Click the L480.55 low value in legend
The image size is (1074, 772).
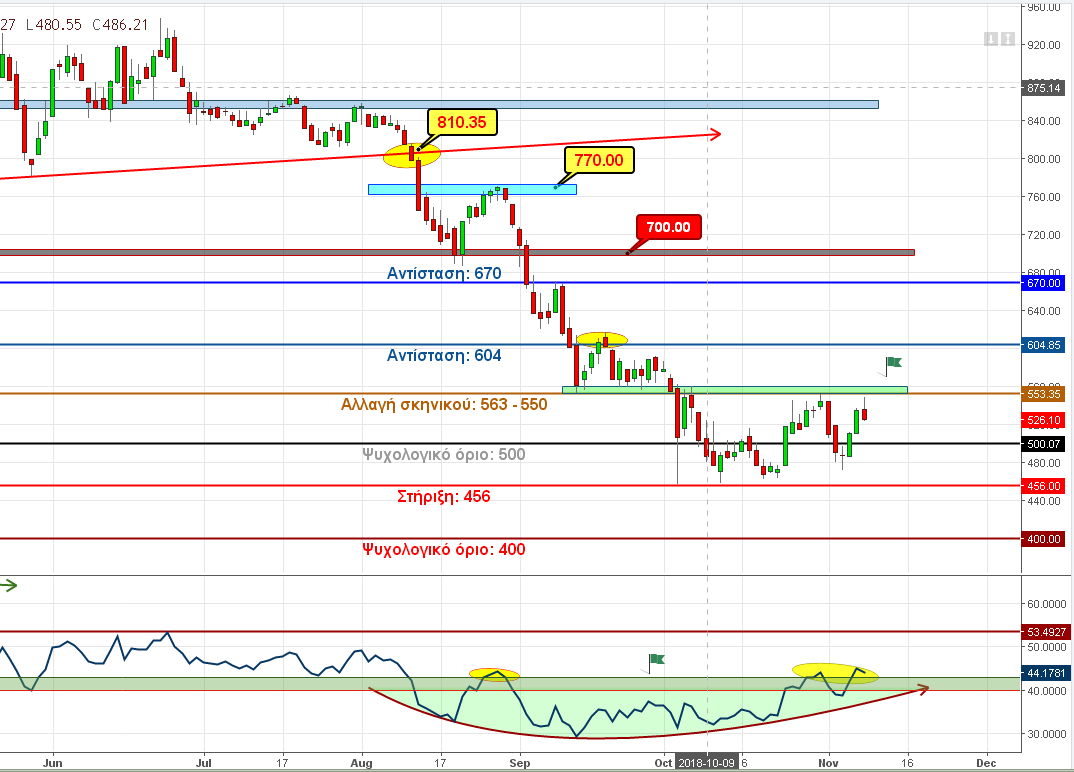click(x=53, y=25)
